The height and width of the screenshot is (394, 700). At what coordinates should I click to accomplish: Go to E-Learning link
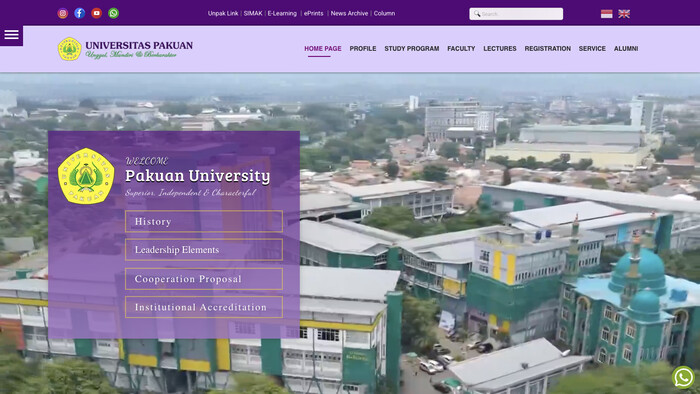282,13
